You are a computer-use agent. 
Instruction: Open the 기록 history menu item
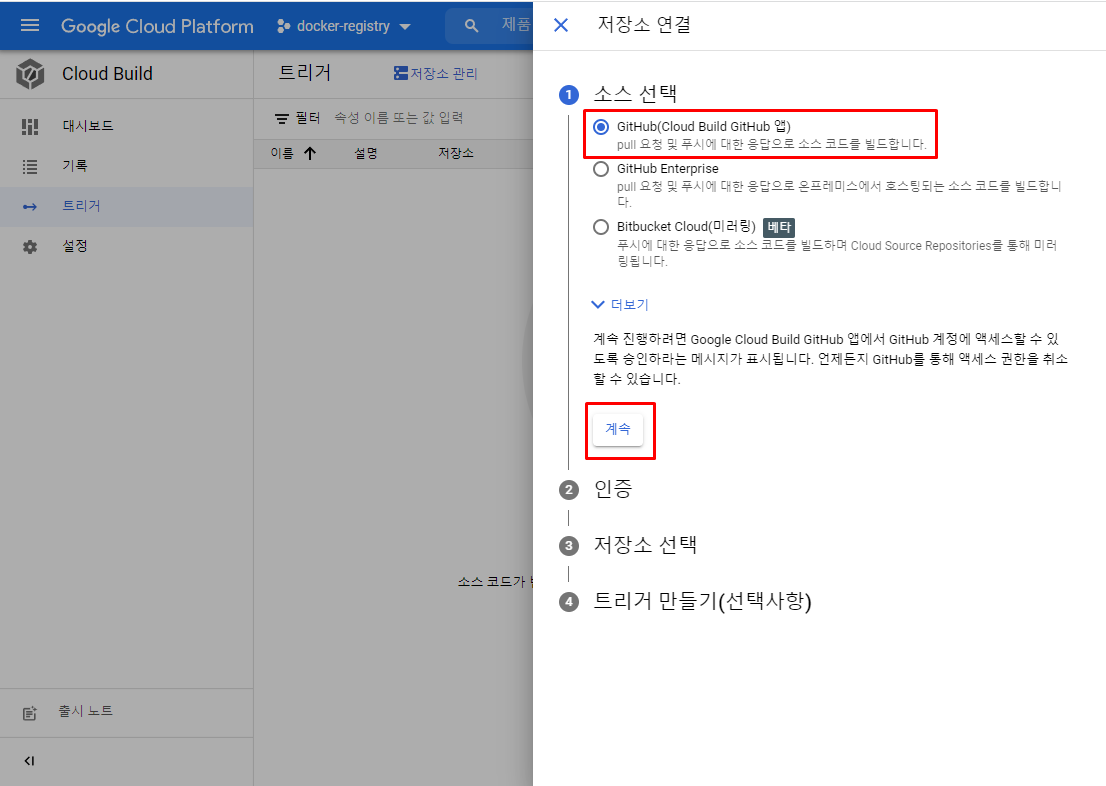[x=126, y=166]
